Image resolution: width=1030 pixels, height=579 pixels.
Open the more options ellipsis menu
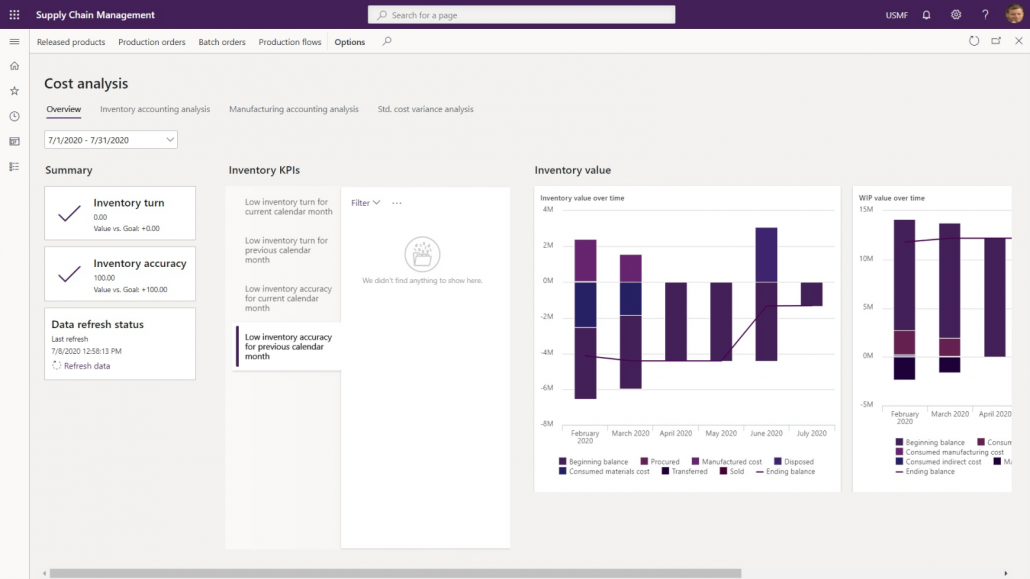397,203
